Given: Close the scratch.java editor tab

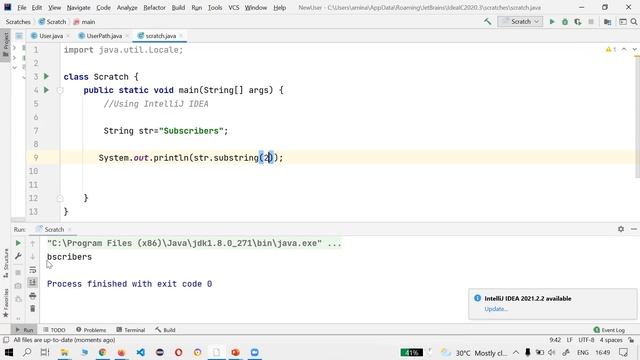Looking at the screenshot, I should pyautogui.click(x=181, y=36).
